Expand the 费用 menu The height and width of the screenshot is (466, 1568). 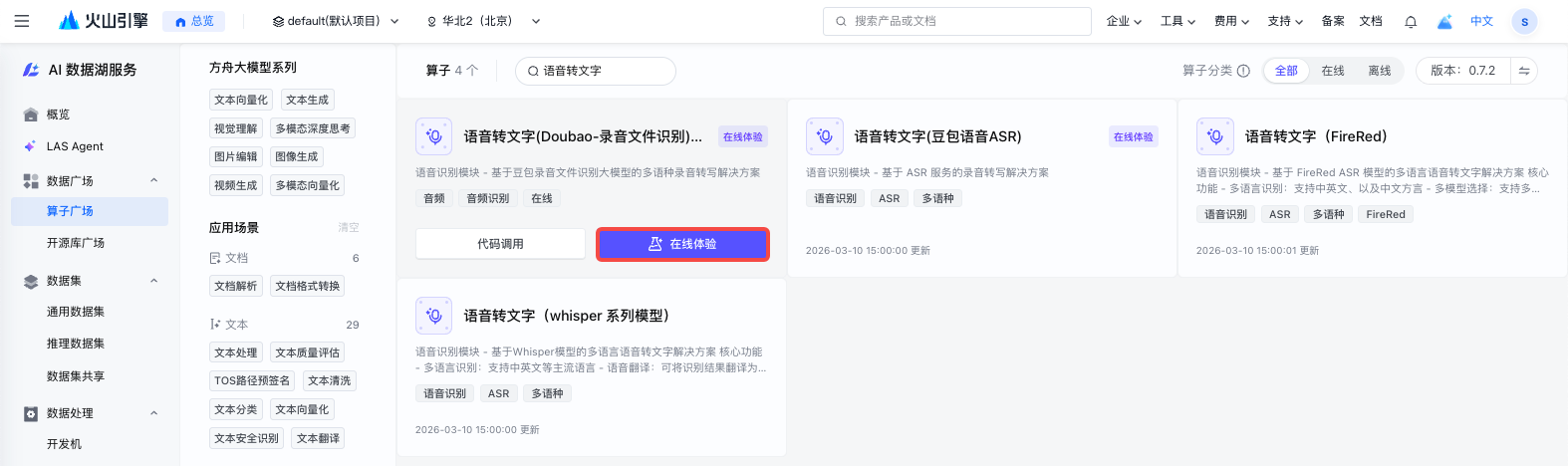[x=1231, y=21]
